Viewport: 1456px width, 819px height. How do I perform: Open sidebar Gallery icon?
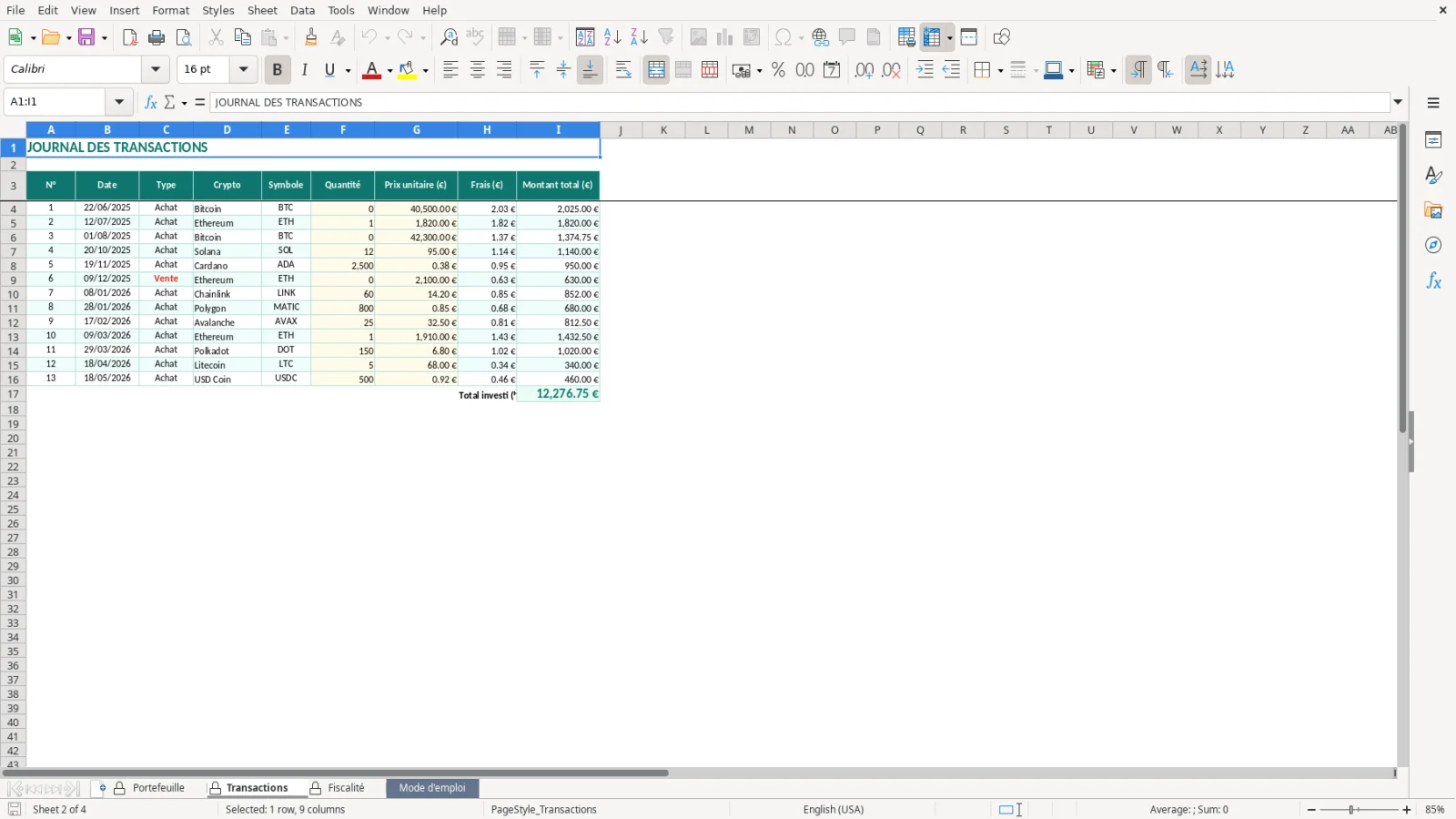point(1434,211)
